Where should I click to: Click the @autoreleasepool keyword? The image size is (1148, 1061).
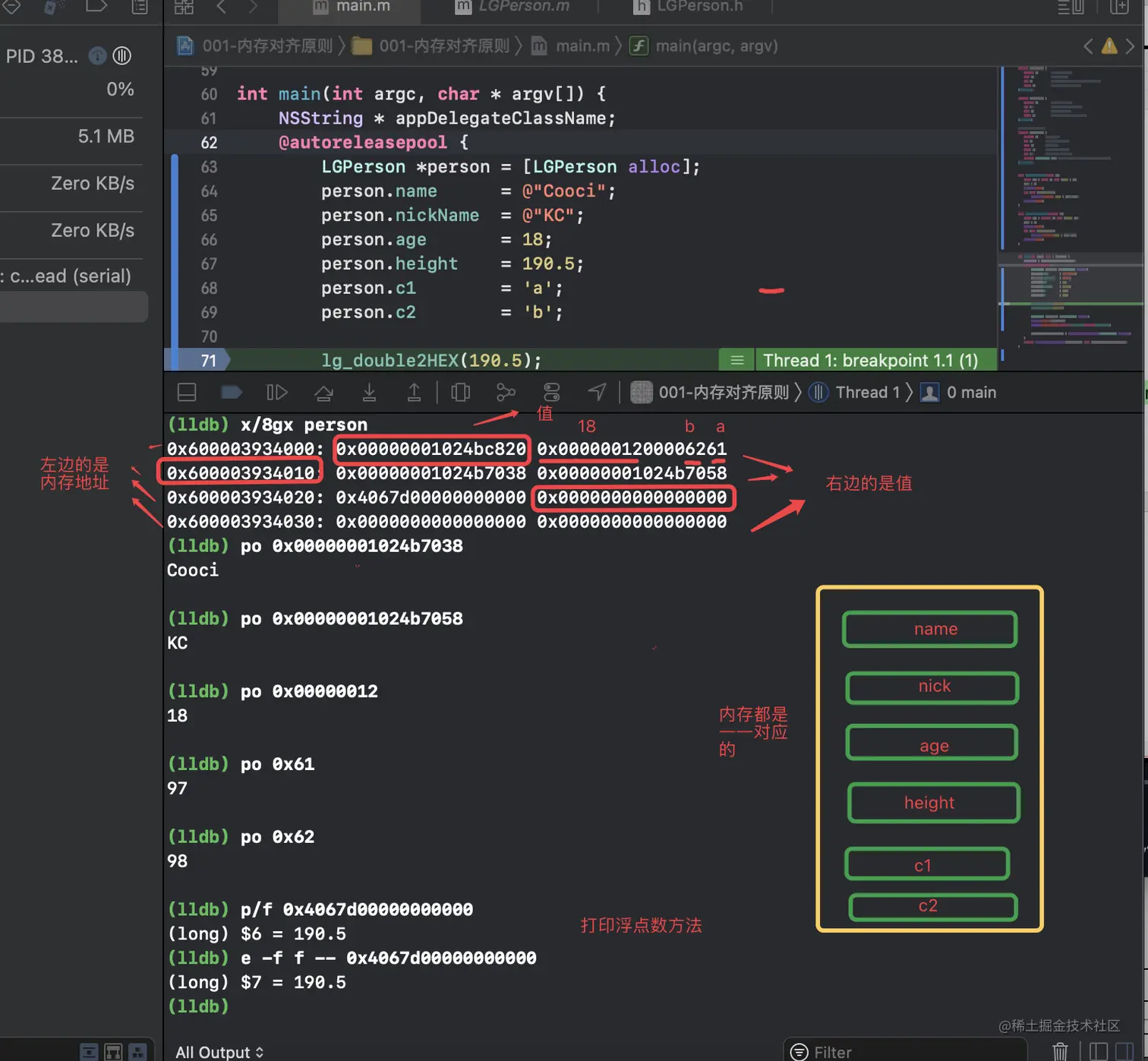(363, 143)
